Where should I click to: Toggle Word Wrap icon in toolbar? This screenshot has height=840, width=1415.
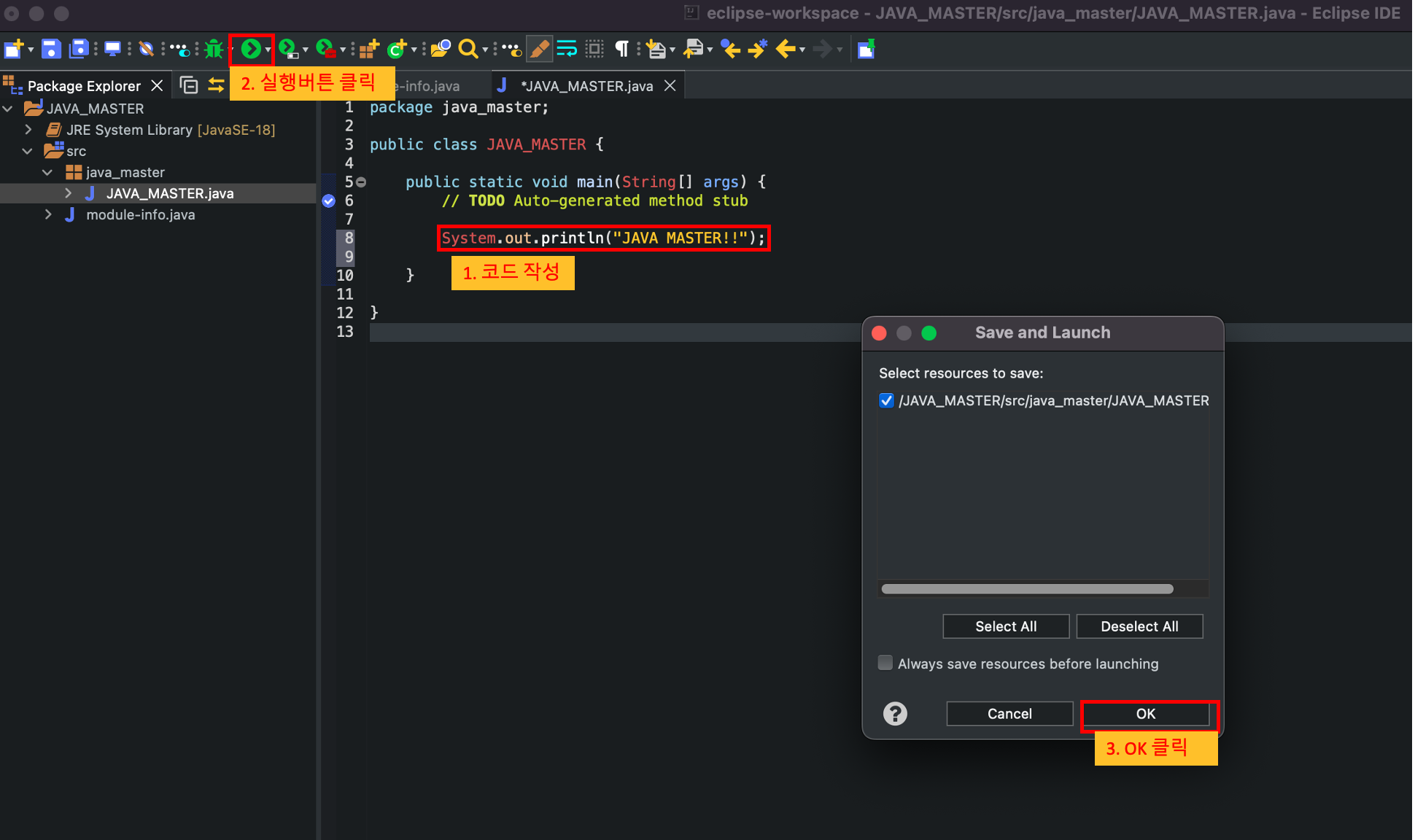pyautogui.click(x=567, y=50)
